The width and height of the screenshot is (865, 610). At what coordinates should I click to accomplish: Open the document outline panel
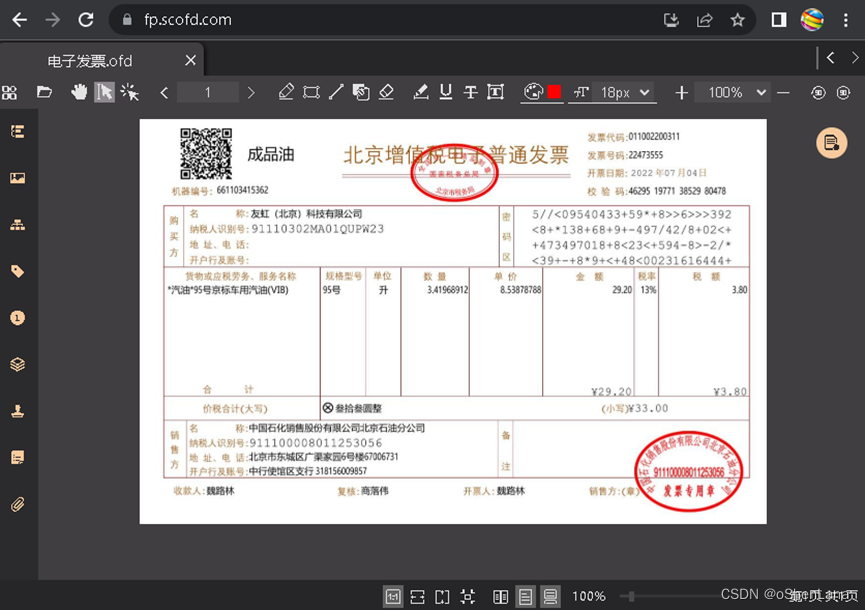point(17,131)
